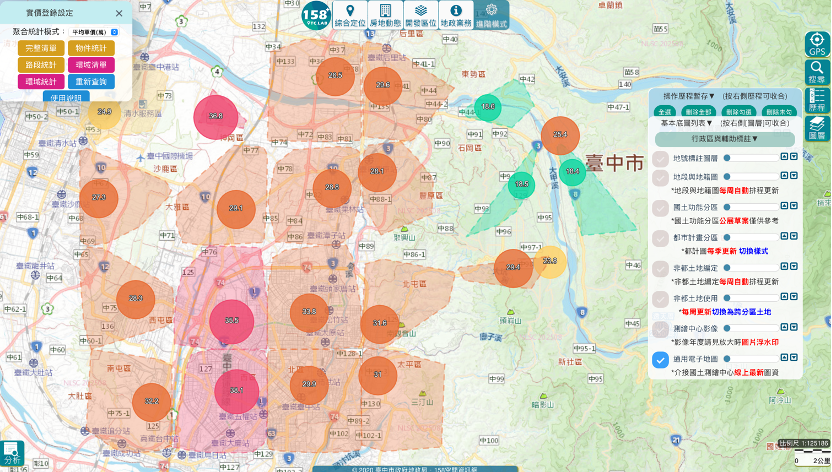
Task: Open 房地動態 building icon
Action: [385, 14]
